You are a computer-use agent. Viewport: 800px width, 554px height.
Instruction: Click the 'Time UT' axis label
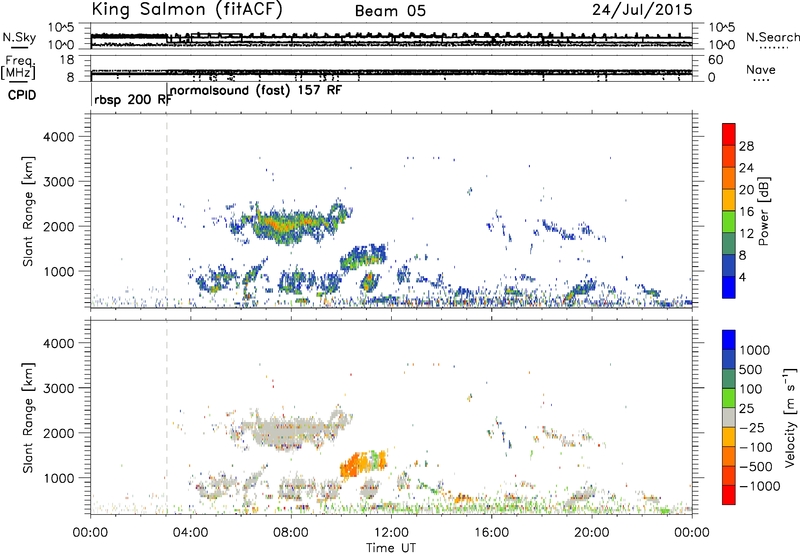[x=391, y=548]
